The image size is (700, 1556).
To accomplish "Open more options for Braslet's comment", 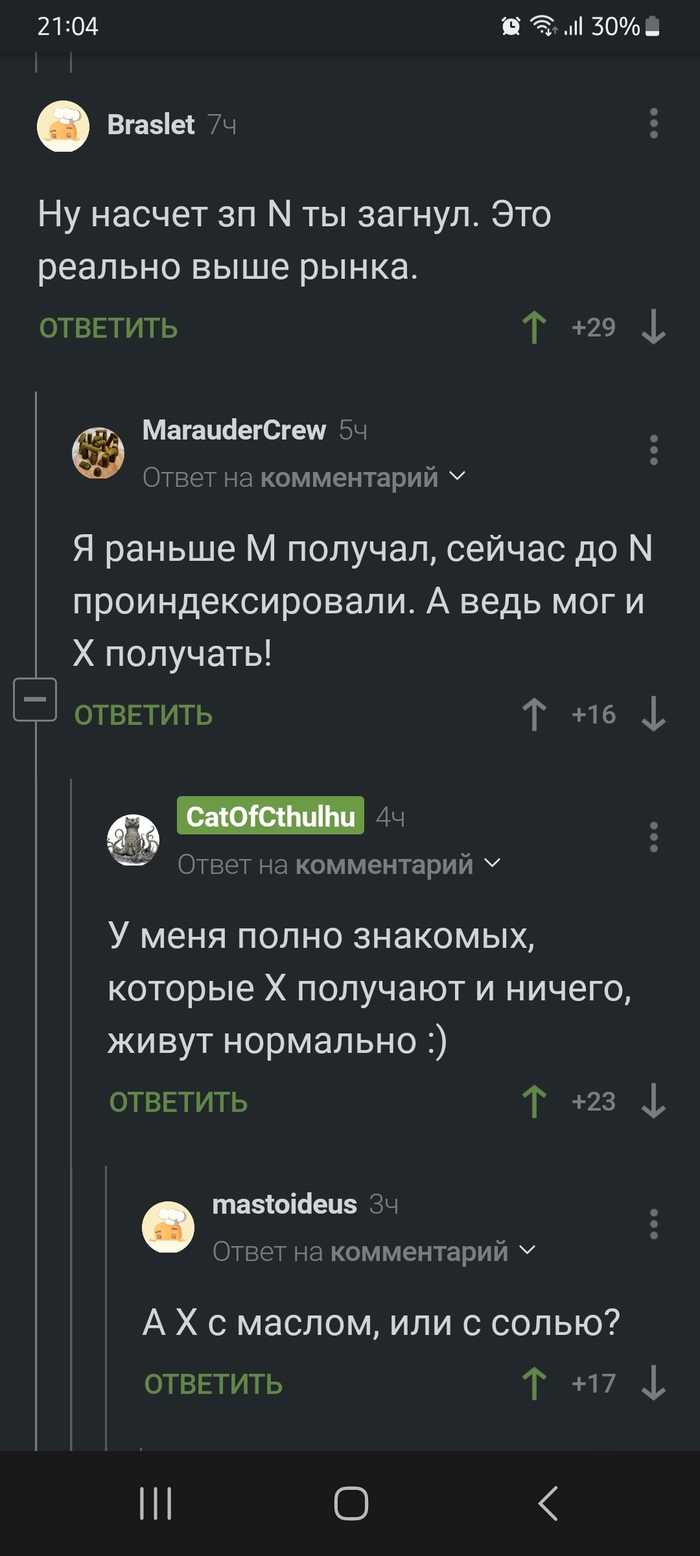I will [653, 124].
